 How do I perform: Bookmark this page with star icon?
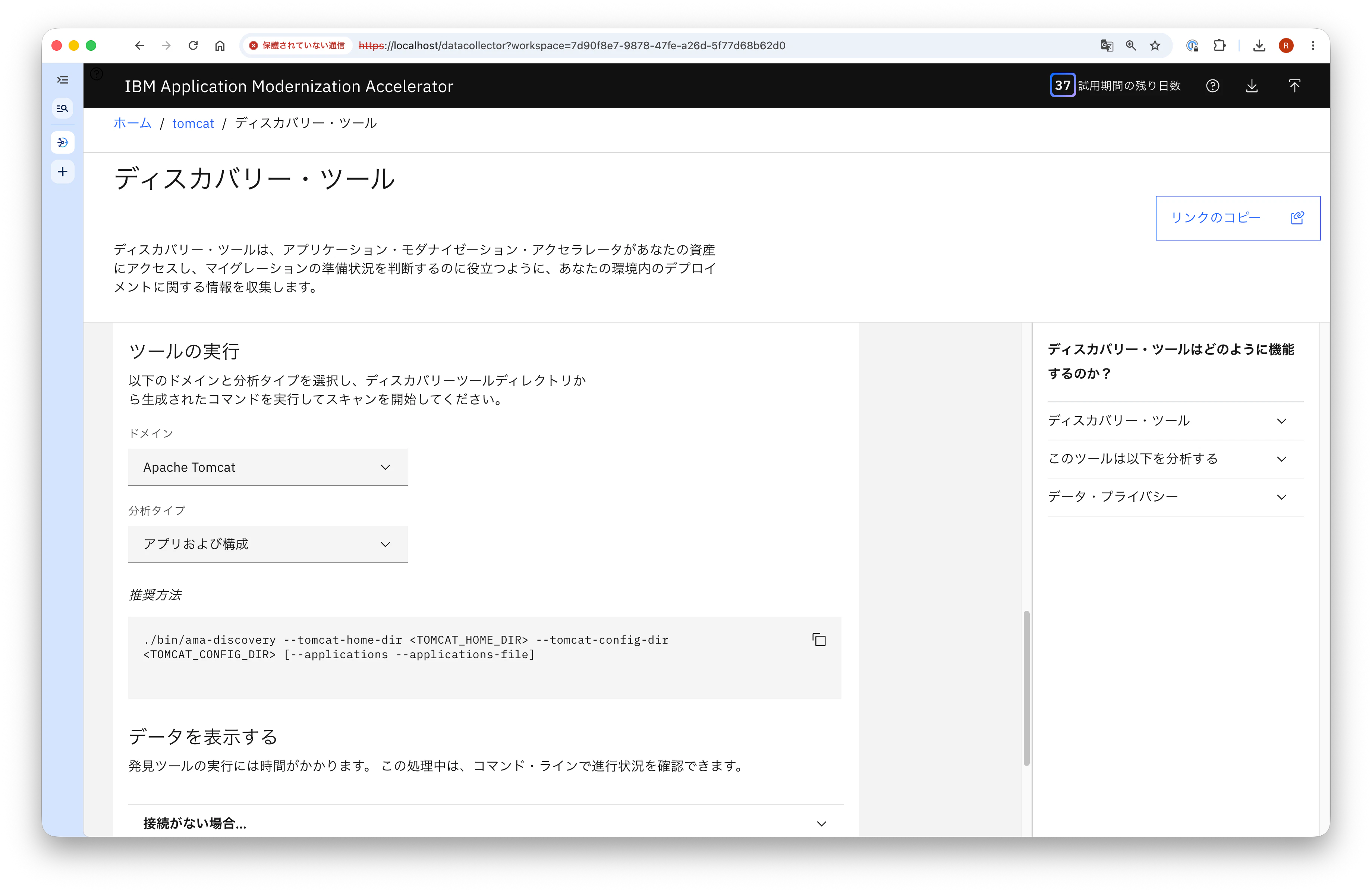pos(1155,45)
